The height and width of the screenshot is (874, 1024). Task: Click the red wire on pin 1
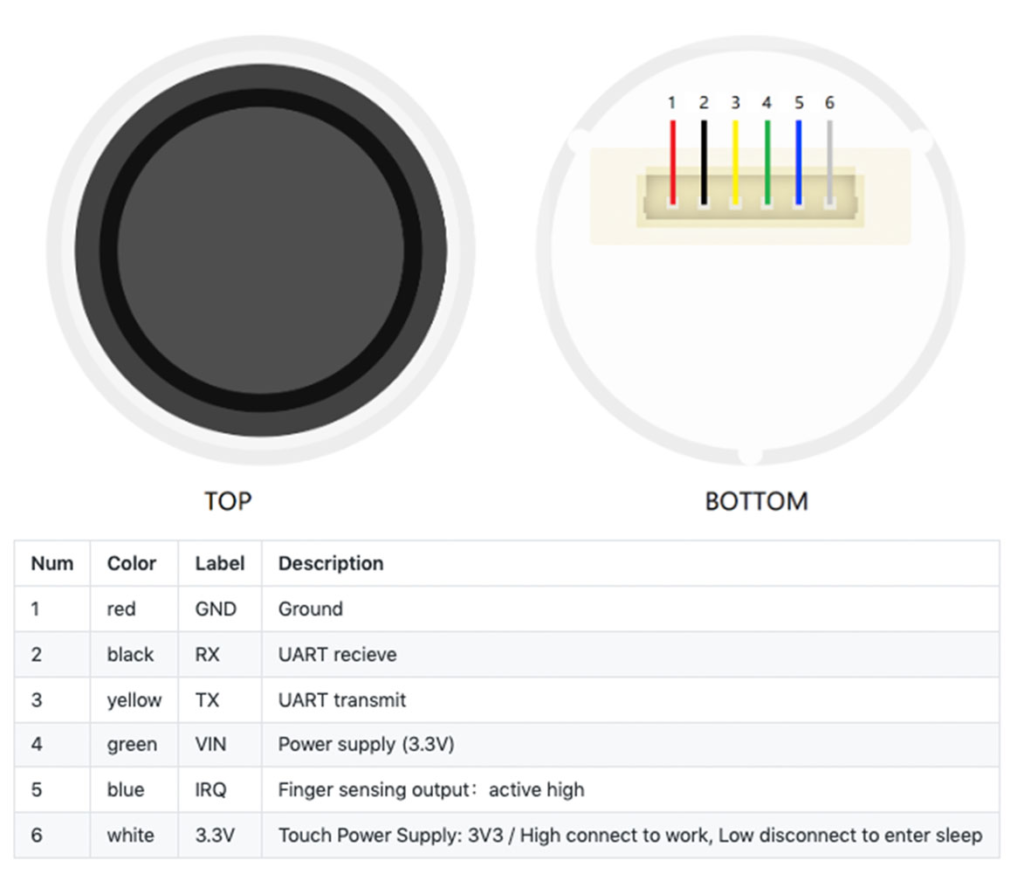pos(672,162)
